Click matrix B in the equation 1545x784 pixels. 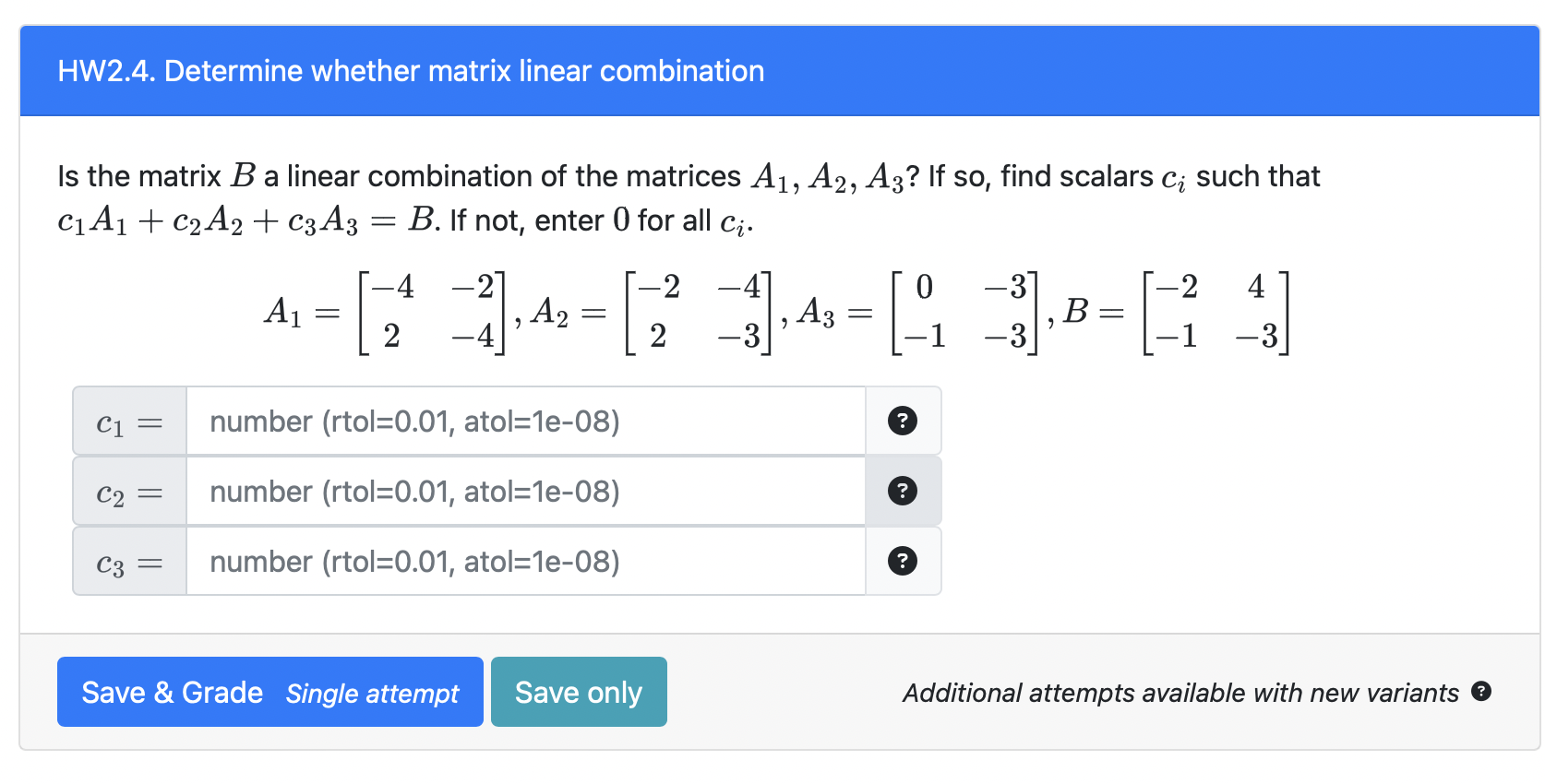point(1176,312)
